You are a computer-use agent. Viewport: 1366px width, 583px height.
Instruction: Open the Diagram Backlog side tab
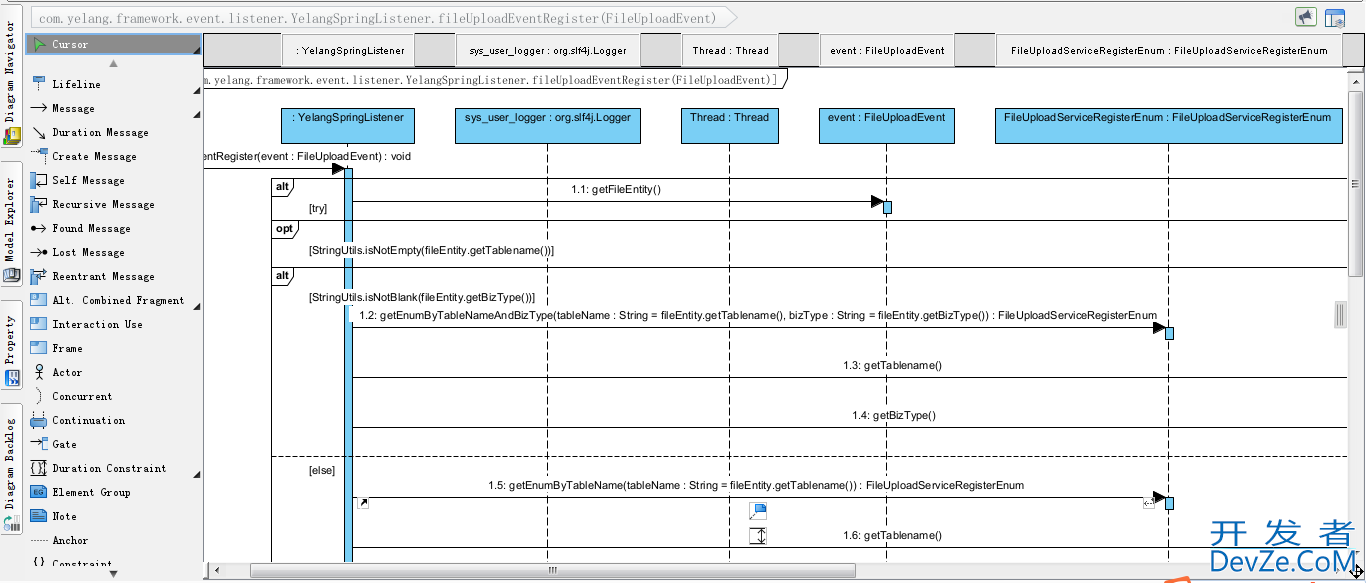click(11, 469)
